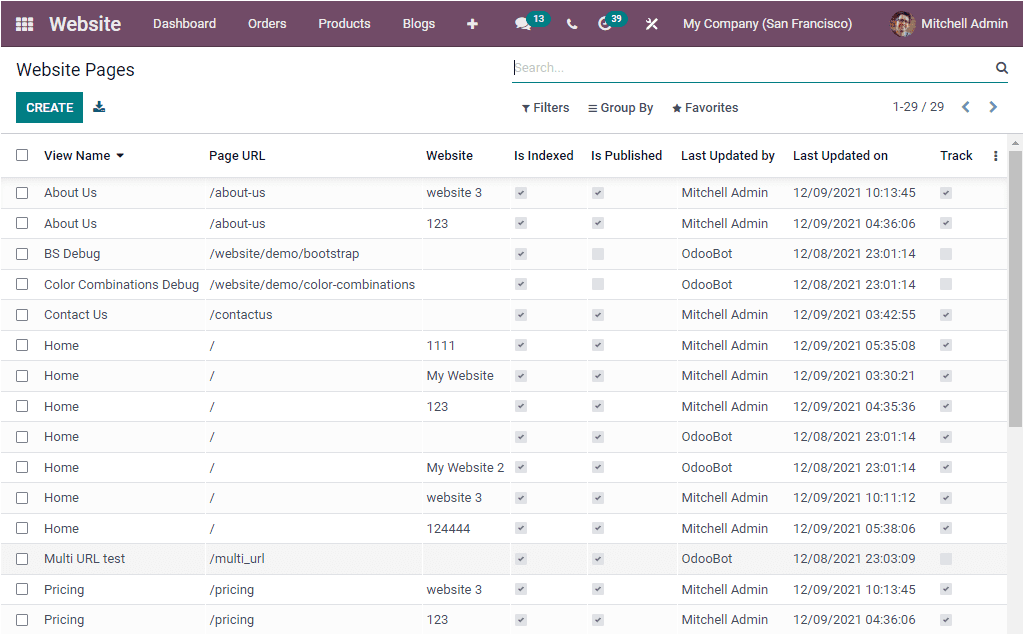Open the Favorites dropdown
Image resolution: width=1024 pixels, height=635 pixels.
pos(705,107)
